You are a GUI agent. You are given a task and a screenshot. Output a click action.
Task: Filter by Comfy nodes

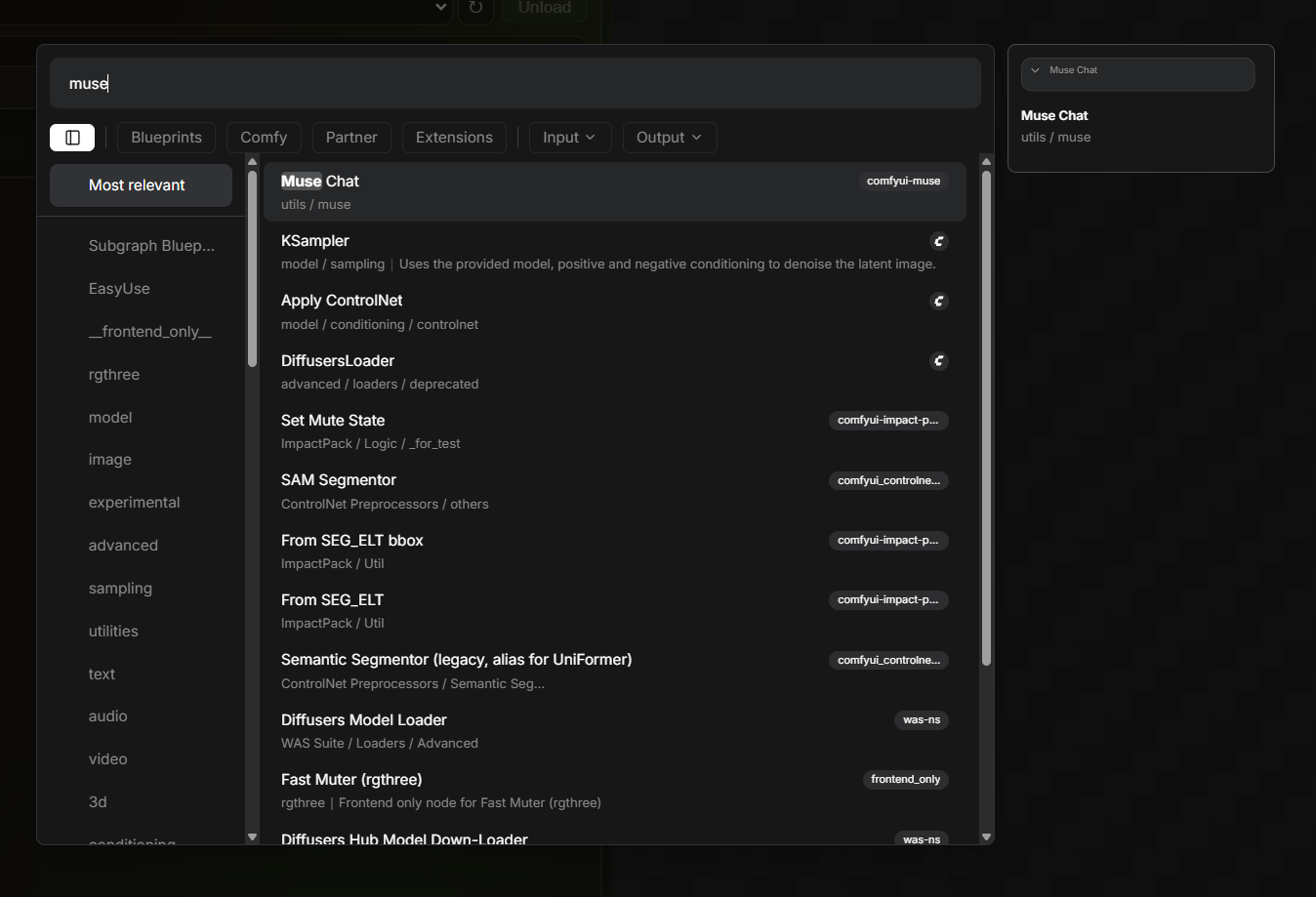264,138
